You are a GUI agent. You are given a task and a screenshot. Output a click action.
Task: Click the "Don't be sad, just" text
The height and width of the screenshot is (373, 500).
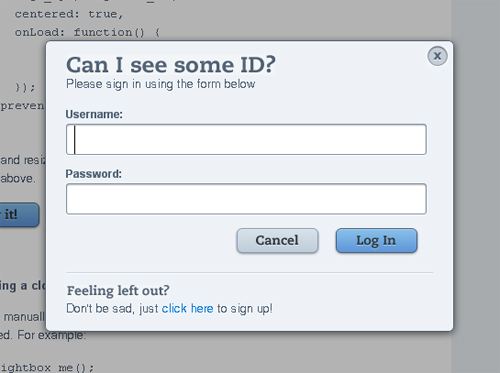[x=112, y=309]
